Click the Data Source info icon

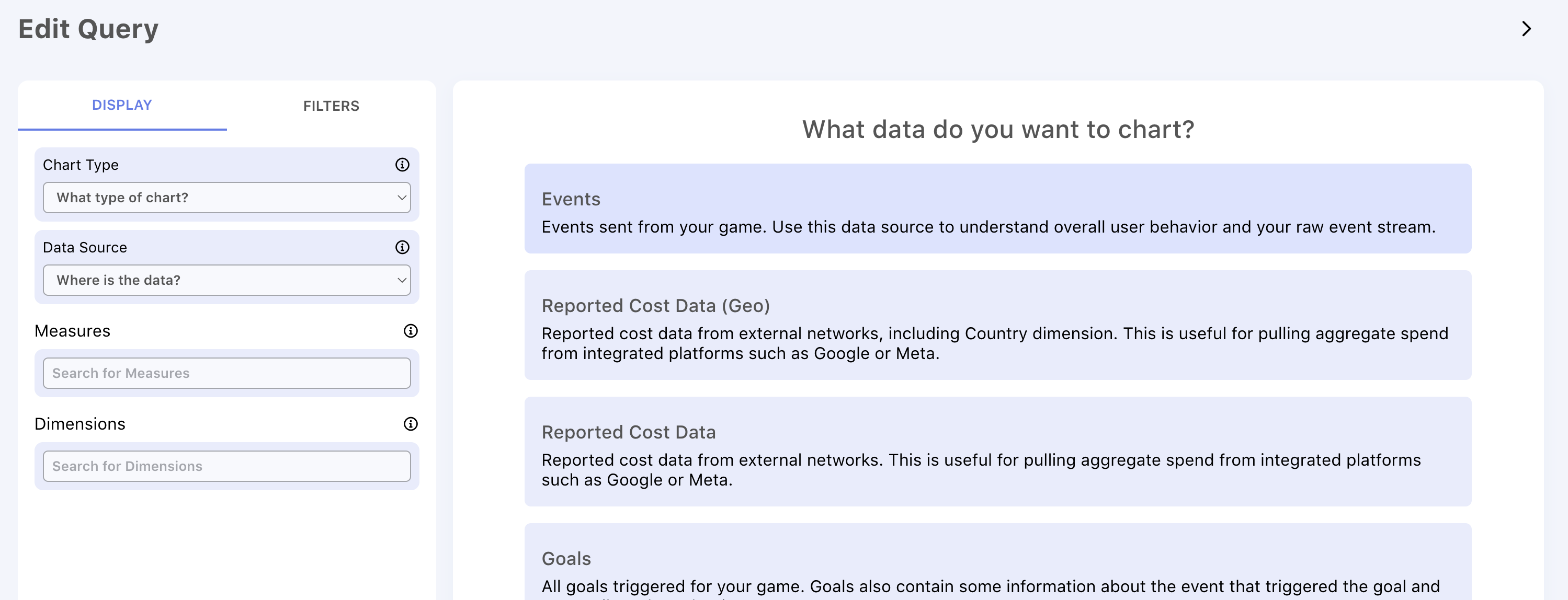coord(402,247)
